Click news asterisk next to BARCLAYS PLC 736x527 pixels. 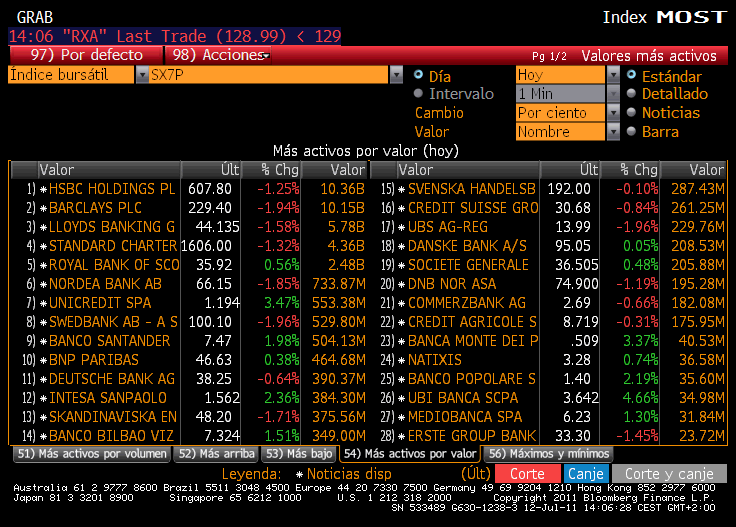click(x=43, y=208)
